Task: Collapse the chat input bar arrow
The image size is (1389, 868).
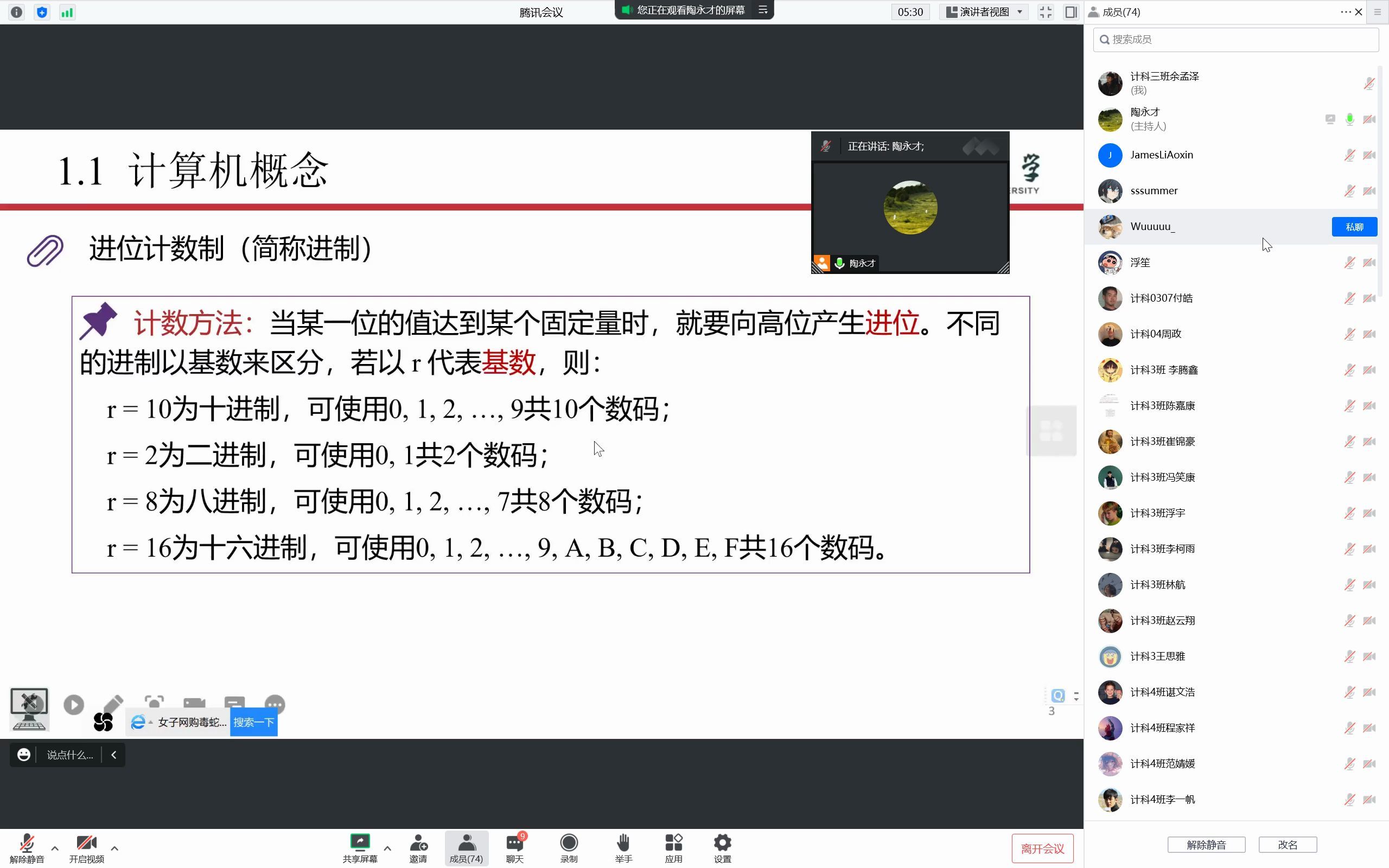Action: (113, 754)
